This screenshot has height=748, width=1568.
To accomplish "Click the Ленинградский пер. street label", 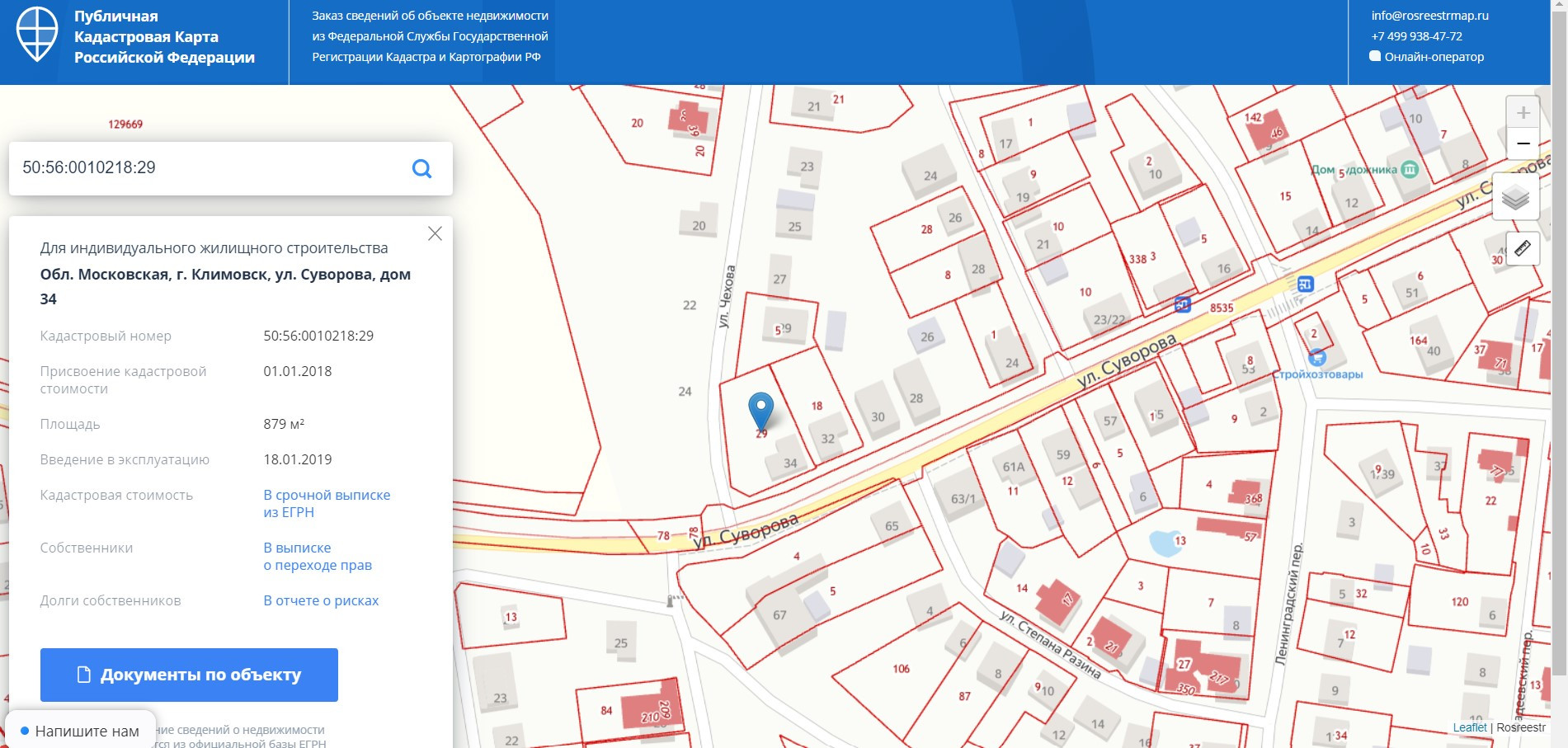I will 1289,603.
